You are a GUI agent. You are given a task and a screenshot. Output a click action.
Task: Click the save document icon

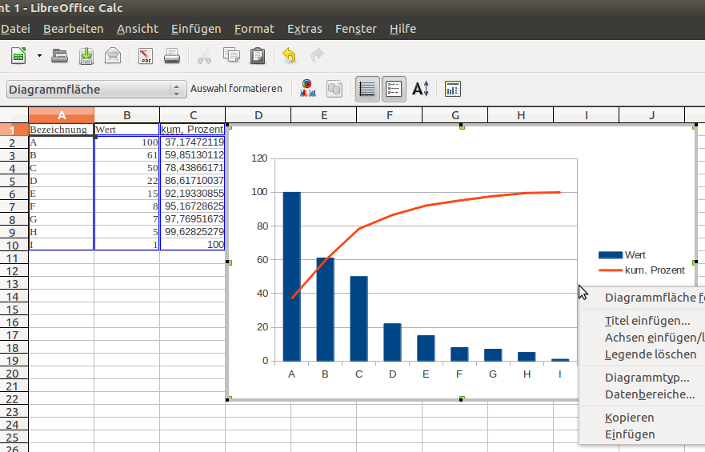pyautogui.click(x=87, y=55)
